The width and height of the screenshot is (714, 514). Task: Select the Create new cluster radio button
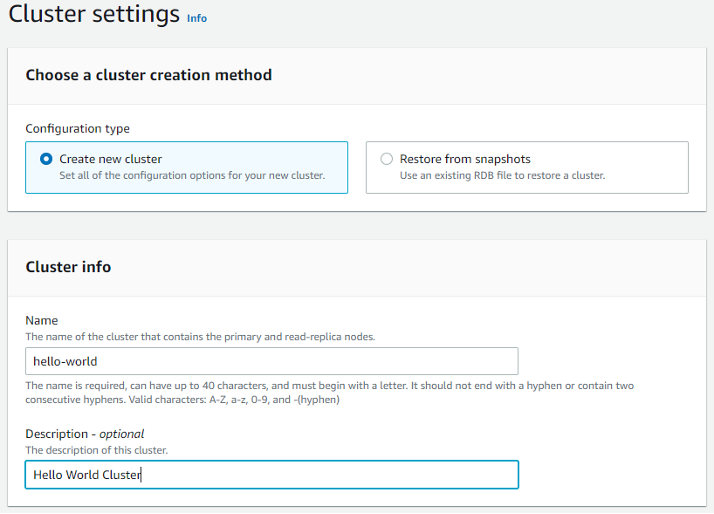tap(46, 159)
